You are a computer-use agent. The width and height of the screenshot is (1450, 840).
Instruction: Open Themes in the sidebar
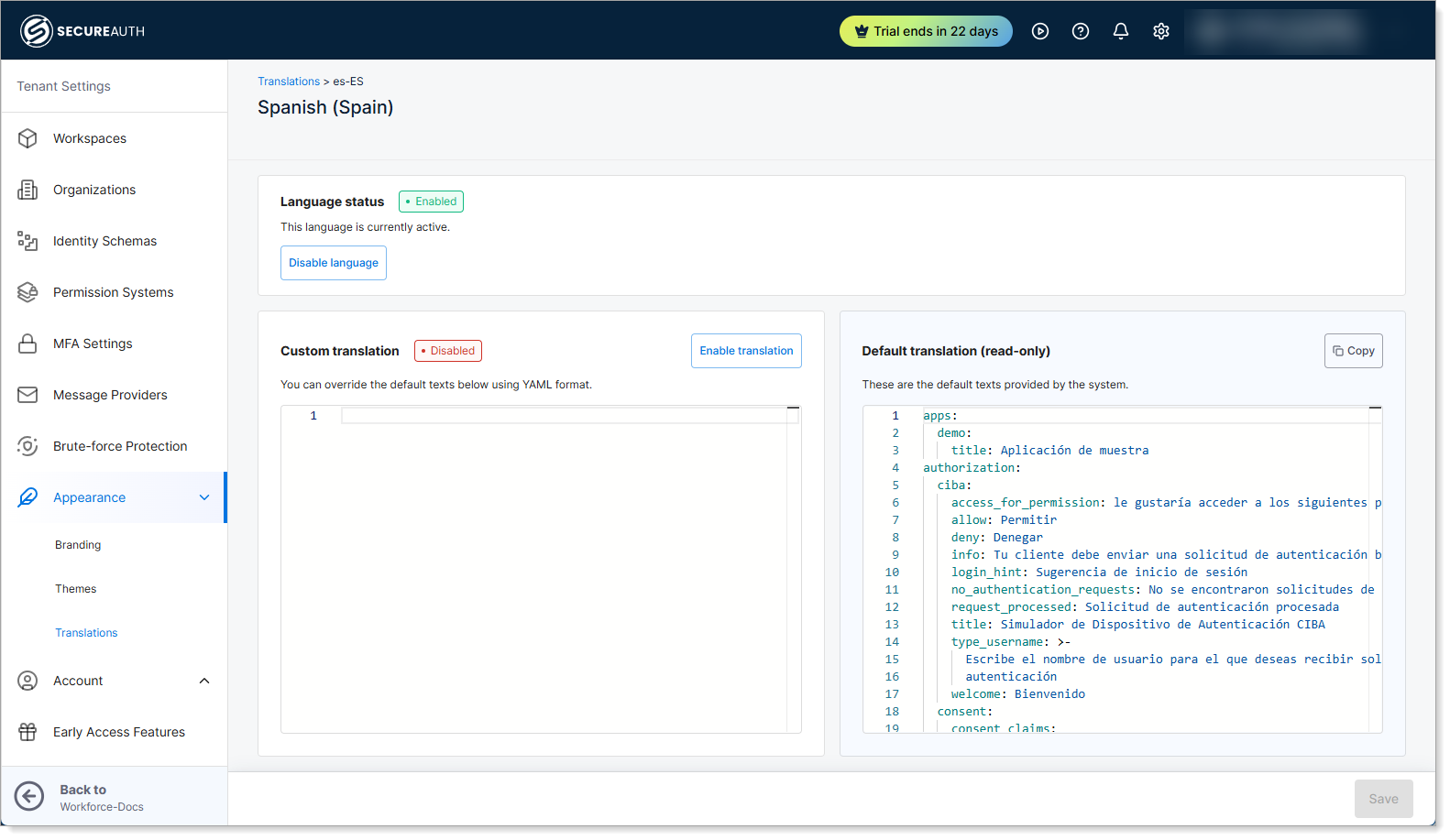(x=75, y=589)
